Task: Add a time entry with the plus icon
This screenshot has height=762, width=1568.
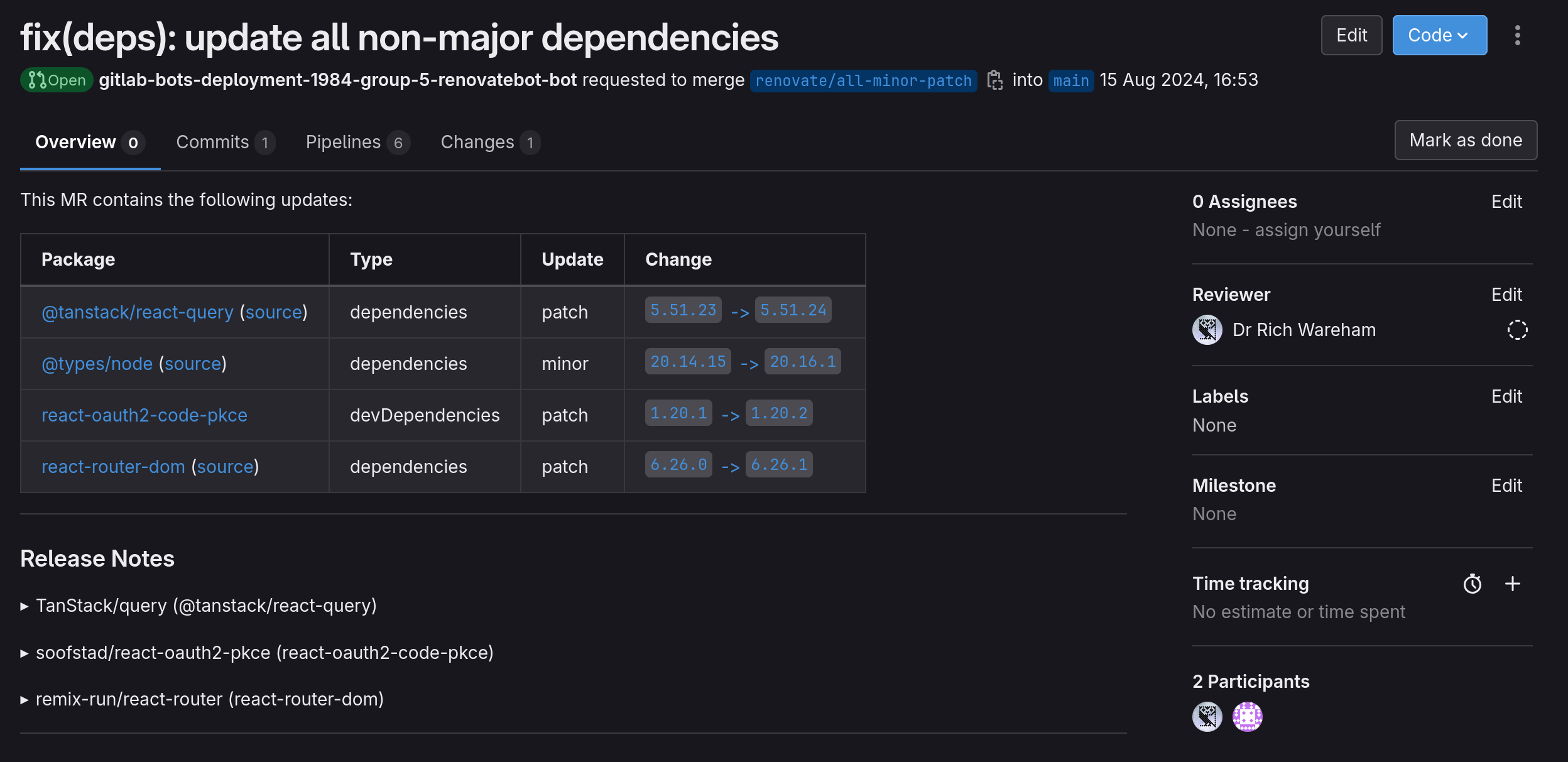Action: pos(1513,584)
